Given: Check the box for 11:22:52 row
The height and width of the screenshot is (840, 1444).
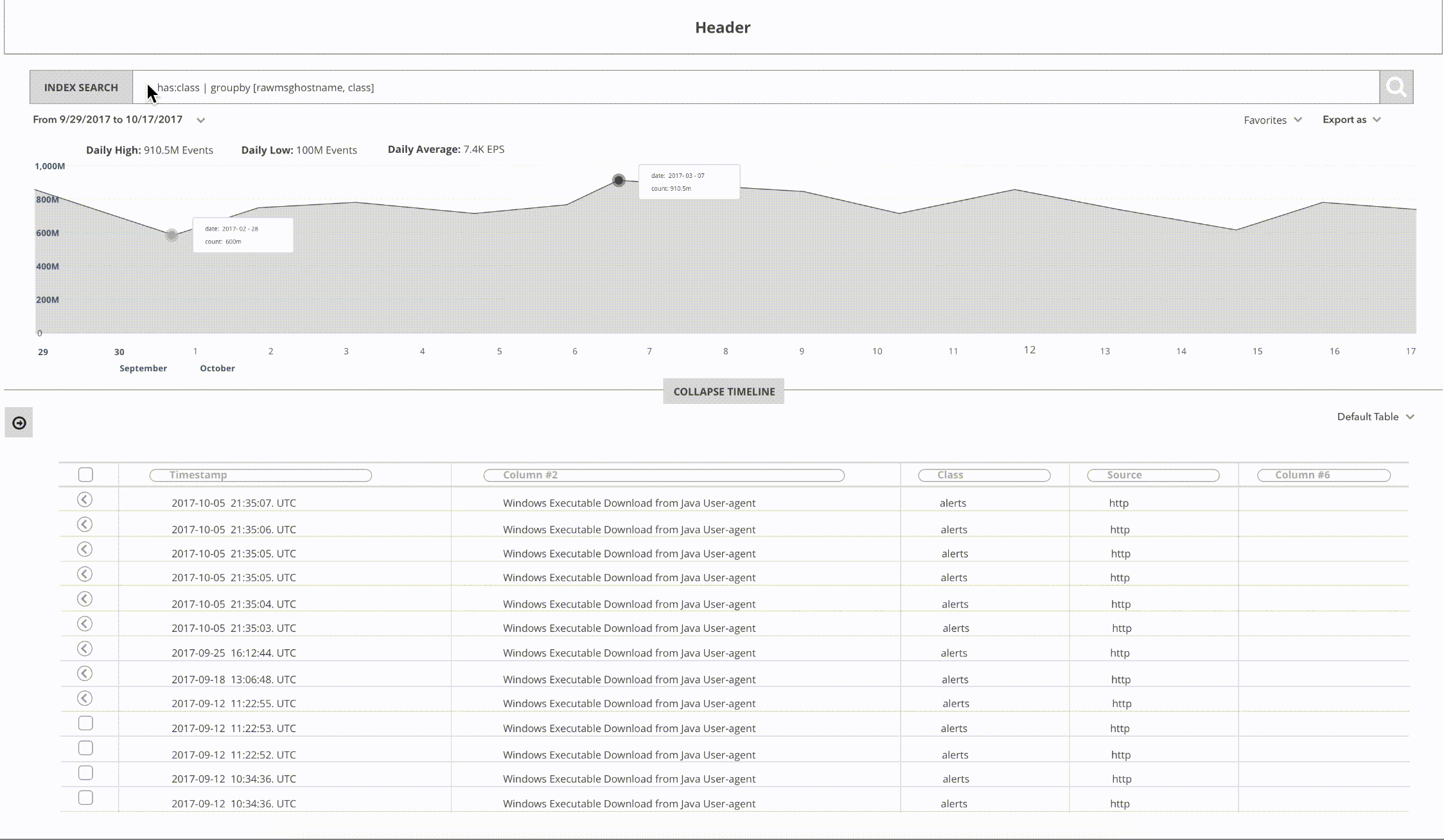Looking at the screenshot, I should (85, 748).
